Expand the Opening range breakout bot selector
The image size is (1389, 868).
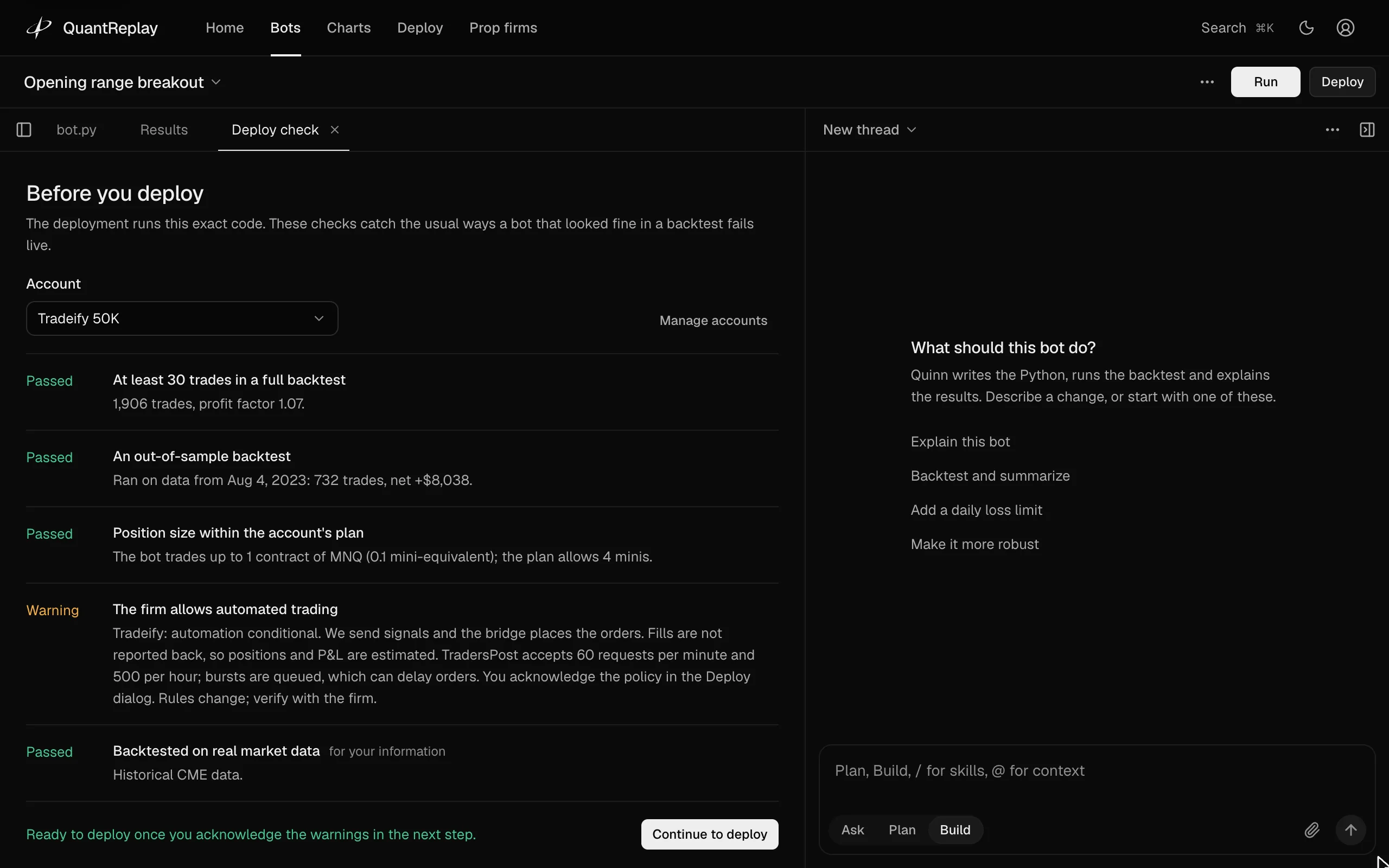tap(122, 82)
